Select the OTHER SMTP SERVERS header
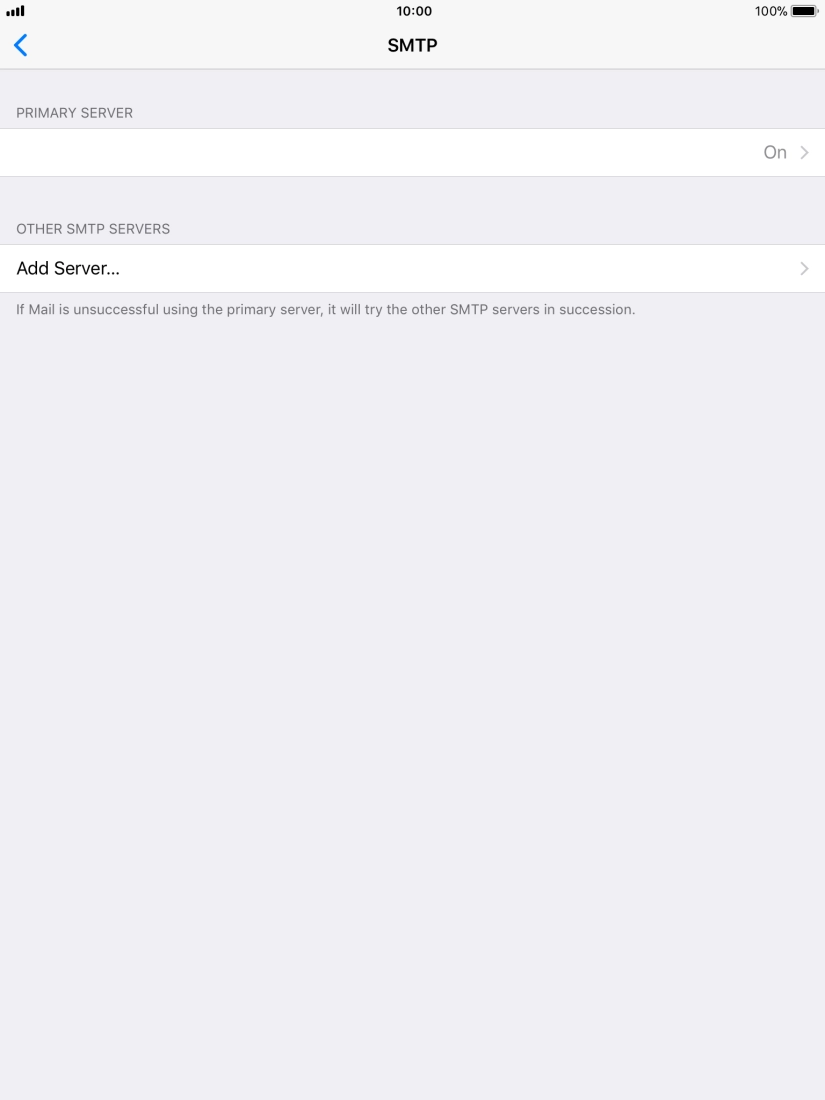This screenshot has width=825, height=1100. pos(93,229)
